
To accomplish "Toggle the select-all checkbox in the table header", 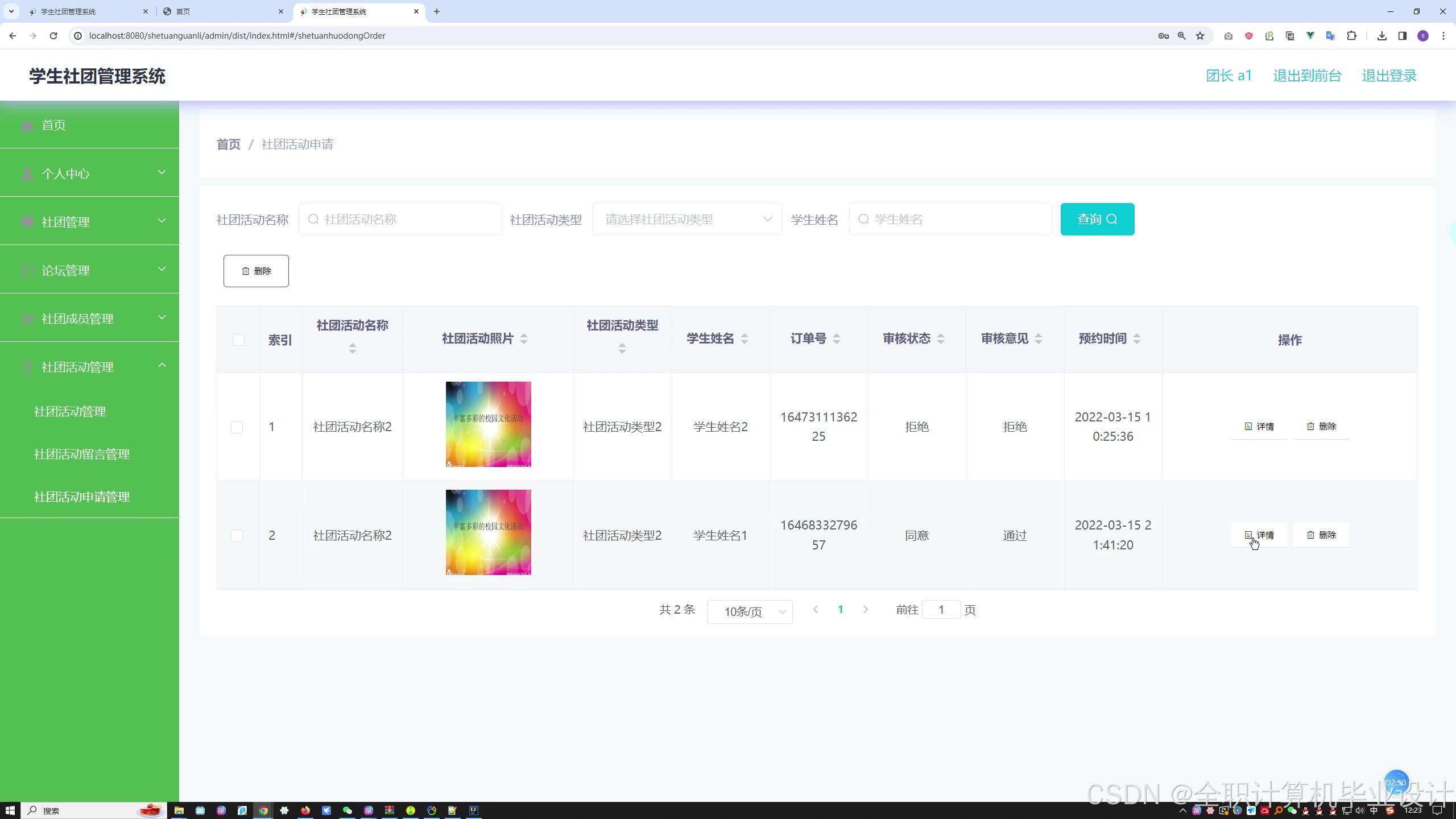I will (238, 340).
